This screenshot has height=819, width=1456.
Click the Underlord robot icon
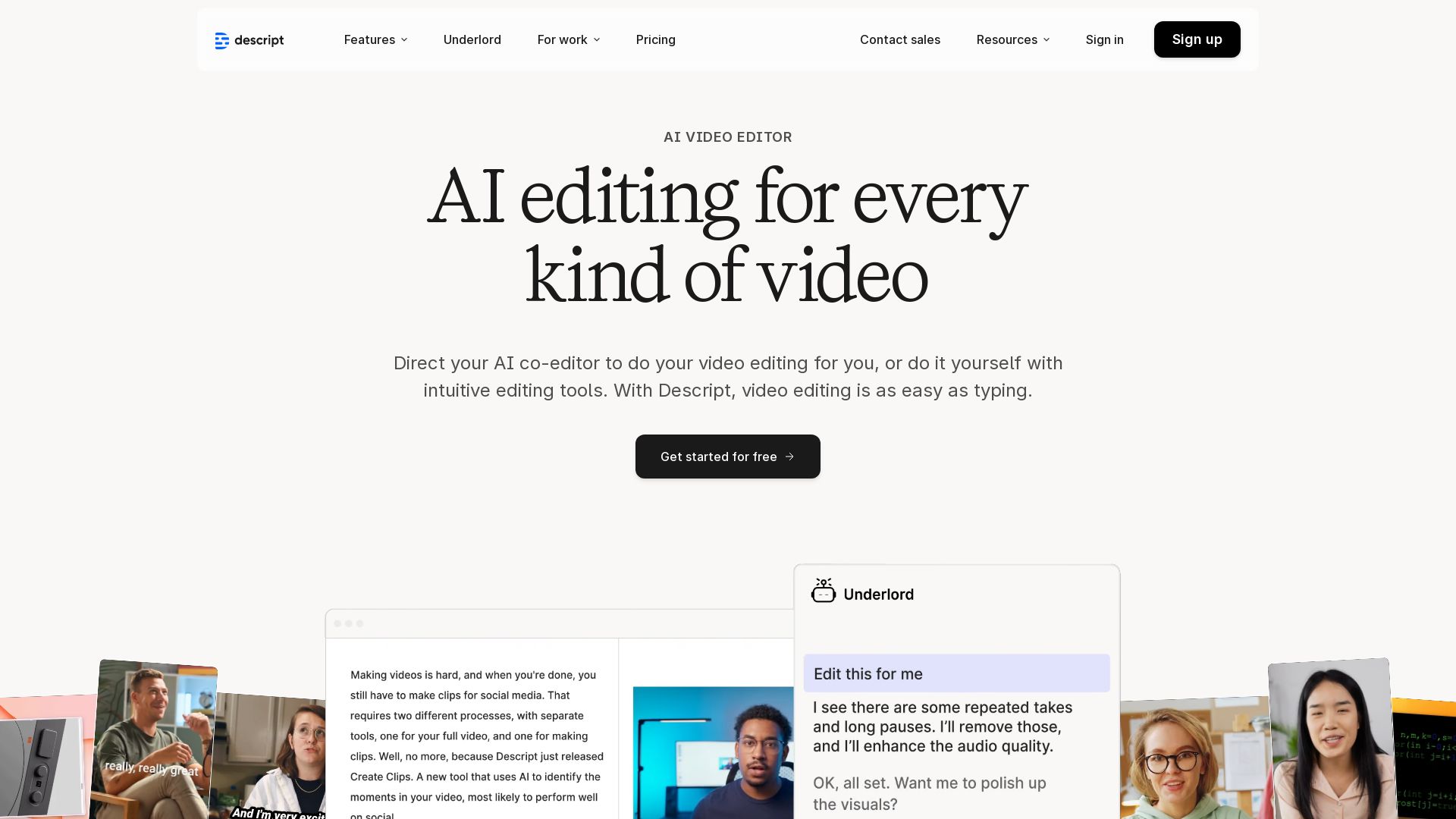click(823, 591)
